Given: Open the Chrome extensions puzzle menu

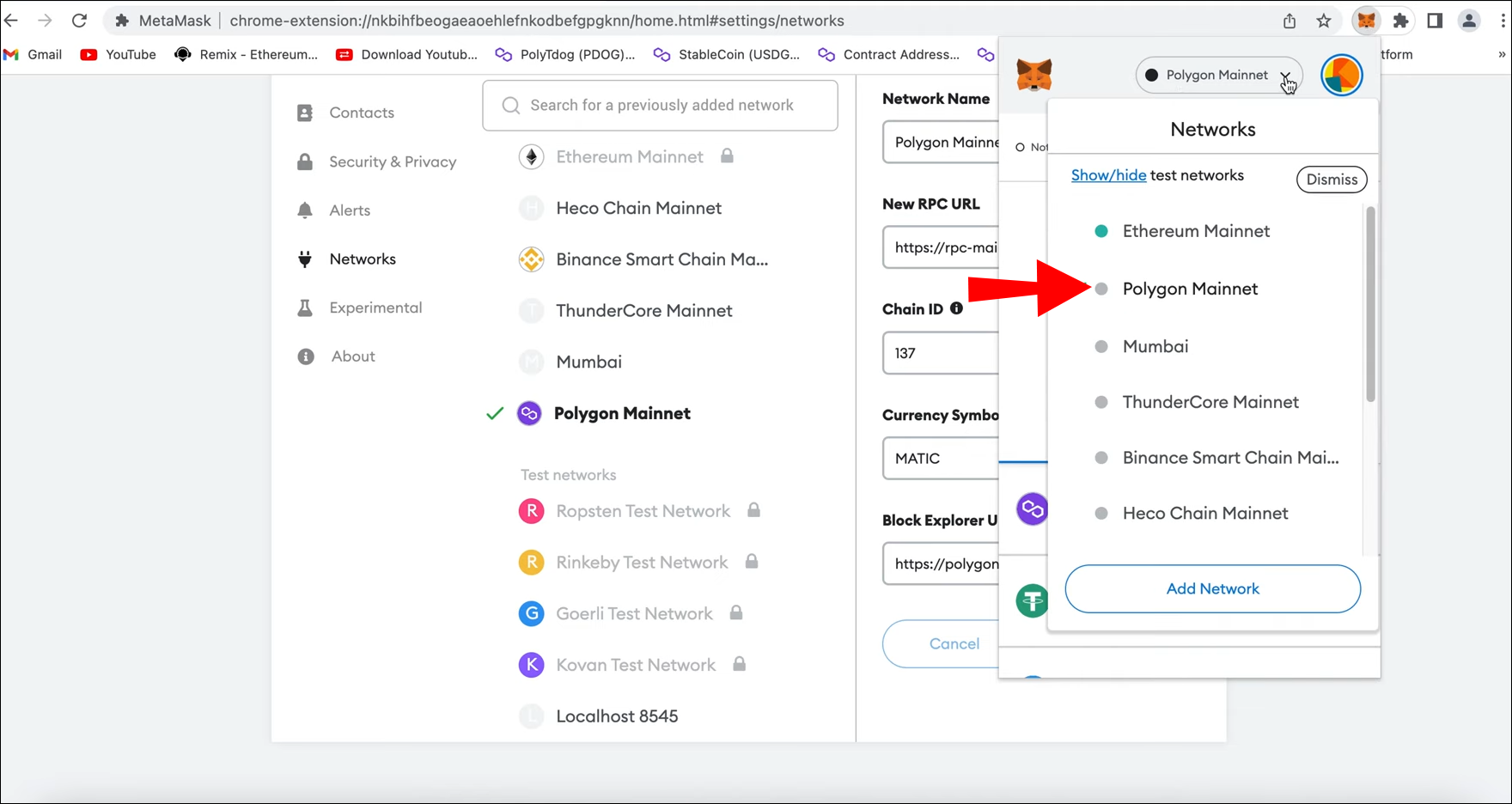Looking at the screenshot, I should coord(1400,21).
